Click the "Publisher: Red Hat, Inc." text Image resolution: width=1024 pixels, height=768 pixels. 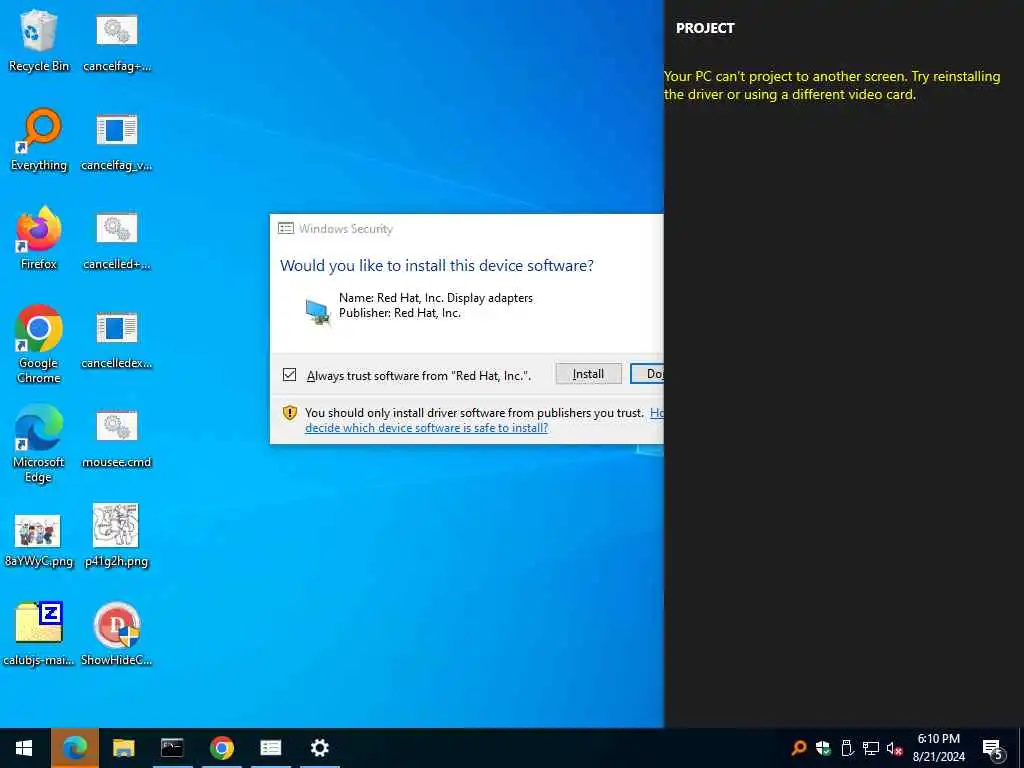(x=400, y=313)
